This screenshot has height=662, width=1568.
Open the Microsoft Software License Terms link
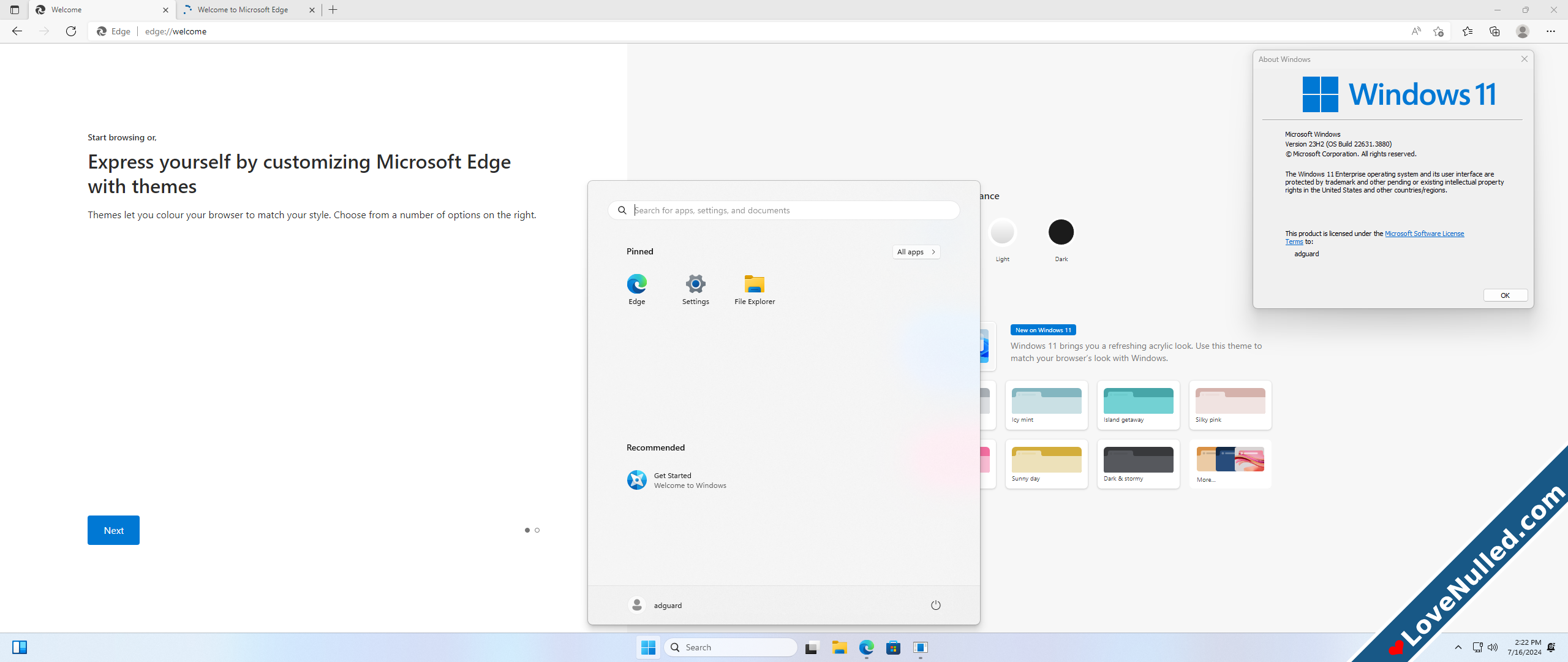pos(1424,234)
